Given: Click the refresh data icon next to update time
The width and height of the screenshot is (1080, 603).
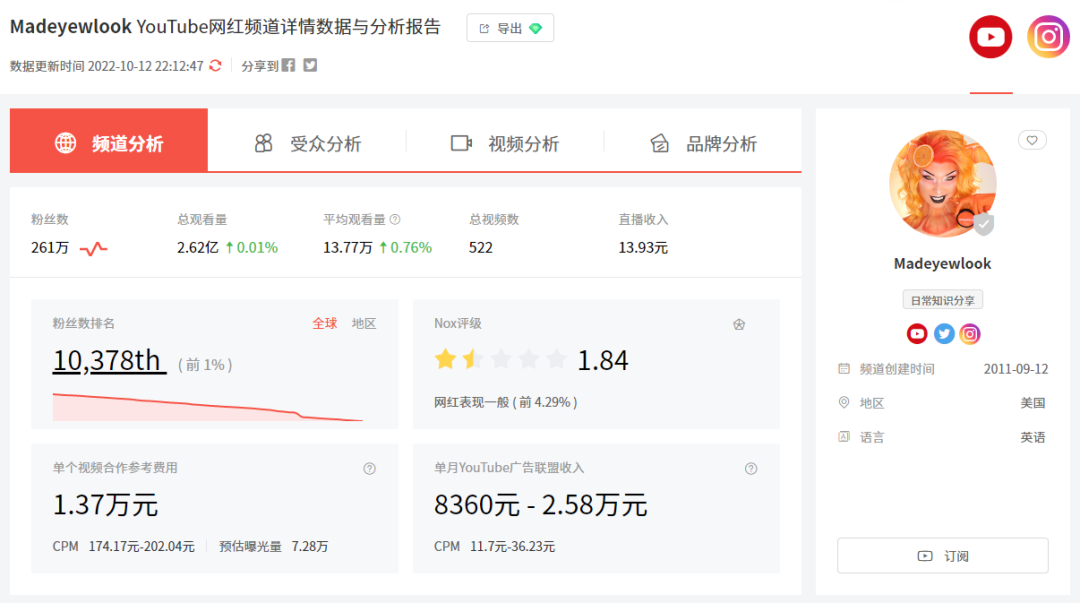Looking at the screenshot, I should pyautogui.click(x=216, y=65).
